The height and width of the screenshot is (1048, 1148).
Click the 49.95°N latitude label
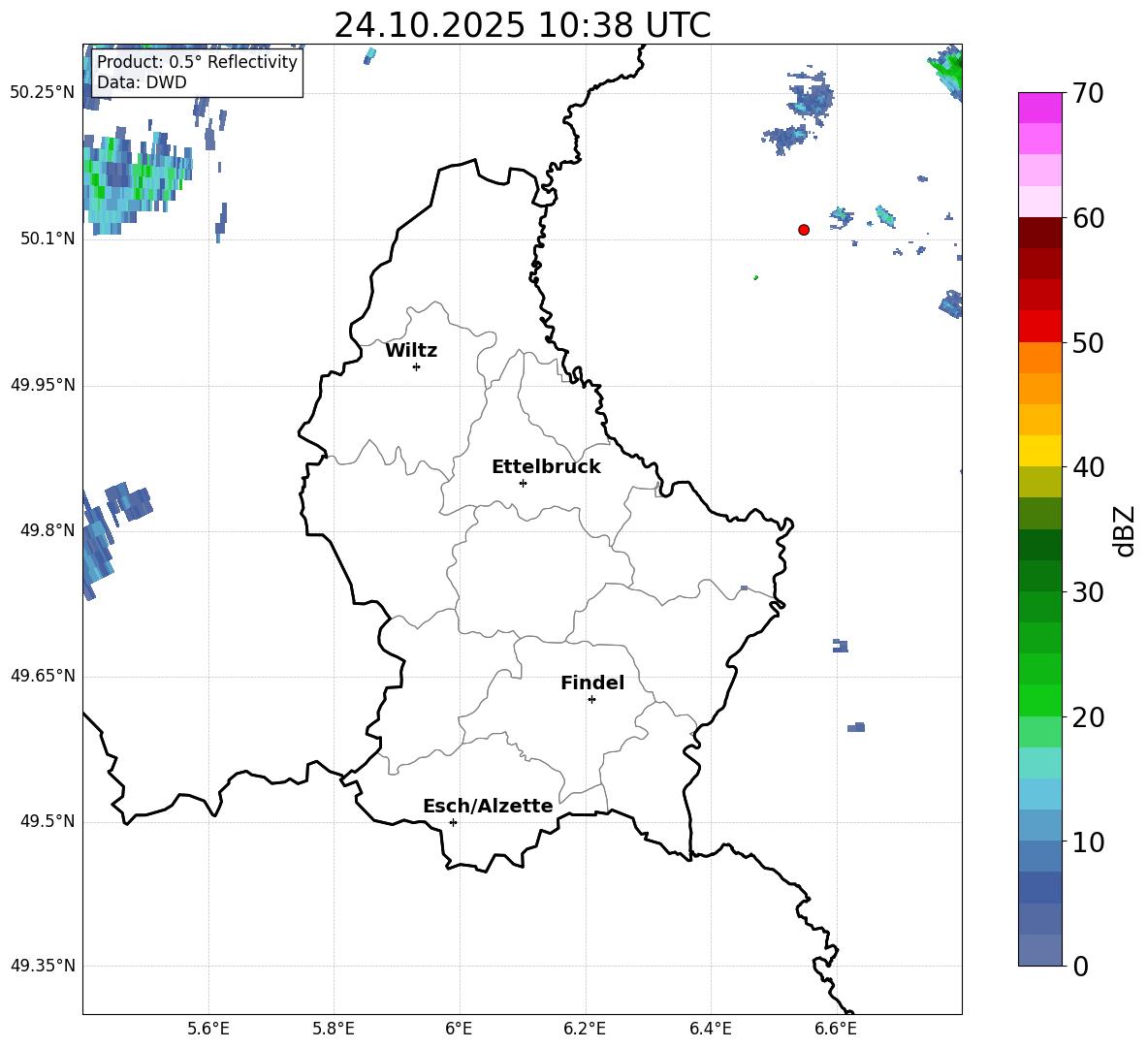coord(43,385)
